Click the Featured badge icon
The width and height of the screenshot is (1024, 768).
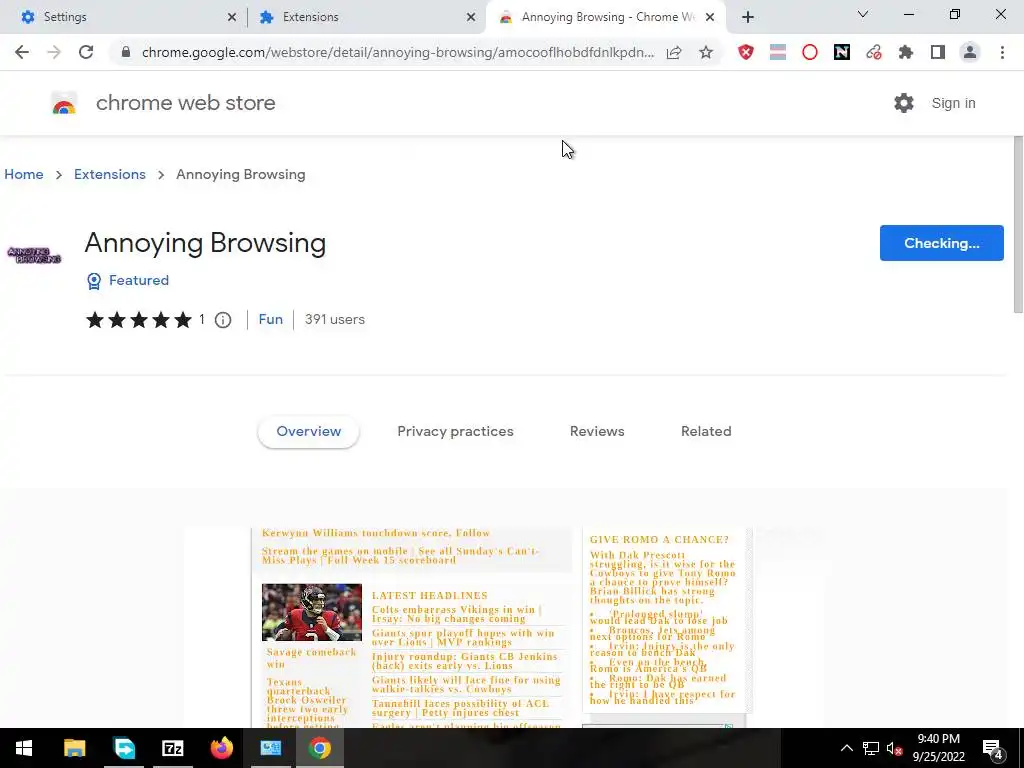click(x=94, y=281)
